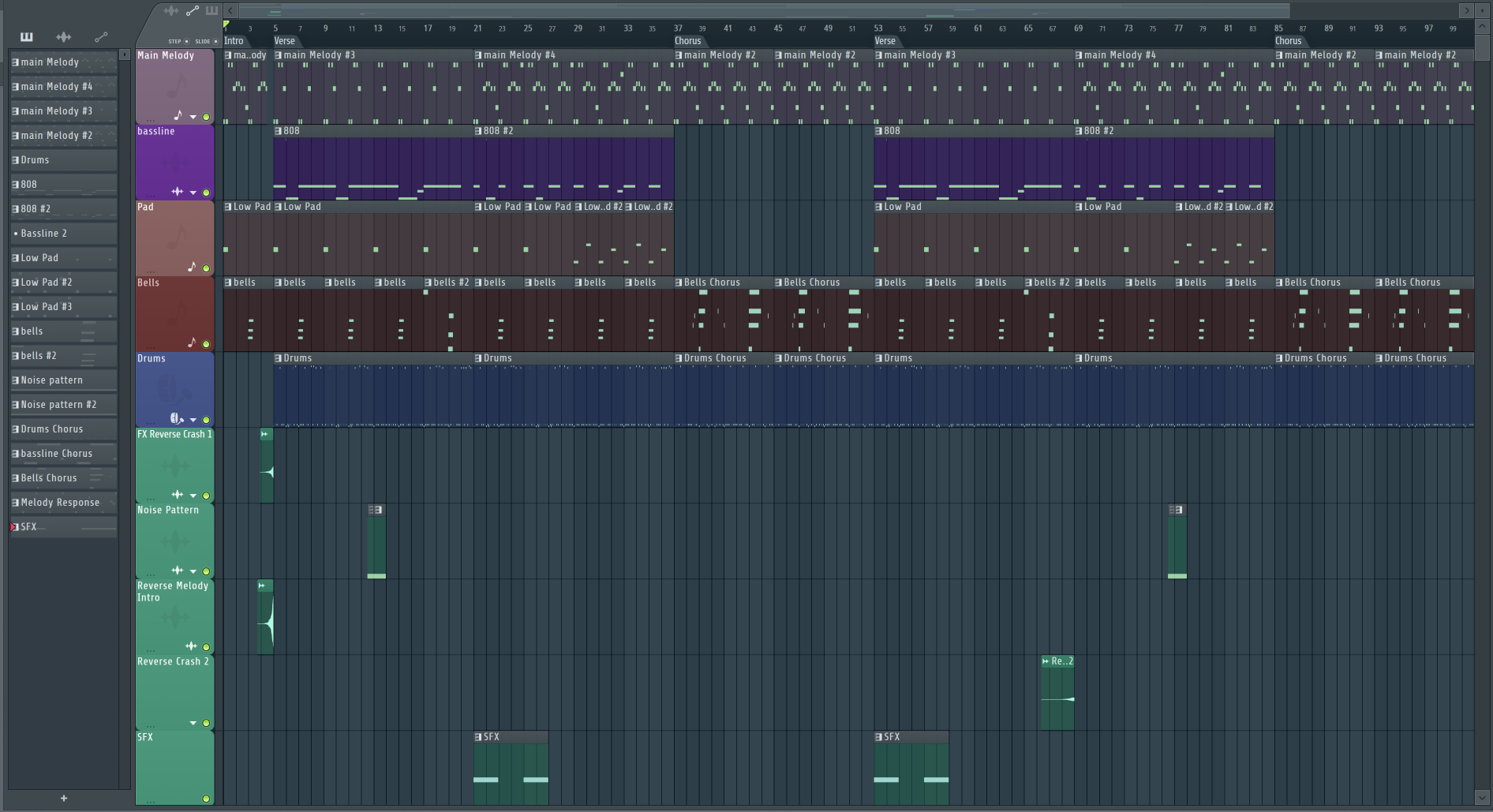Screen dimensions: 1493x812
Task: Click Noise Pattern track name label
Action: click(x=168, y=510)
